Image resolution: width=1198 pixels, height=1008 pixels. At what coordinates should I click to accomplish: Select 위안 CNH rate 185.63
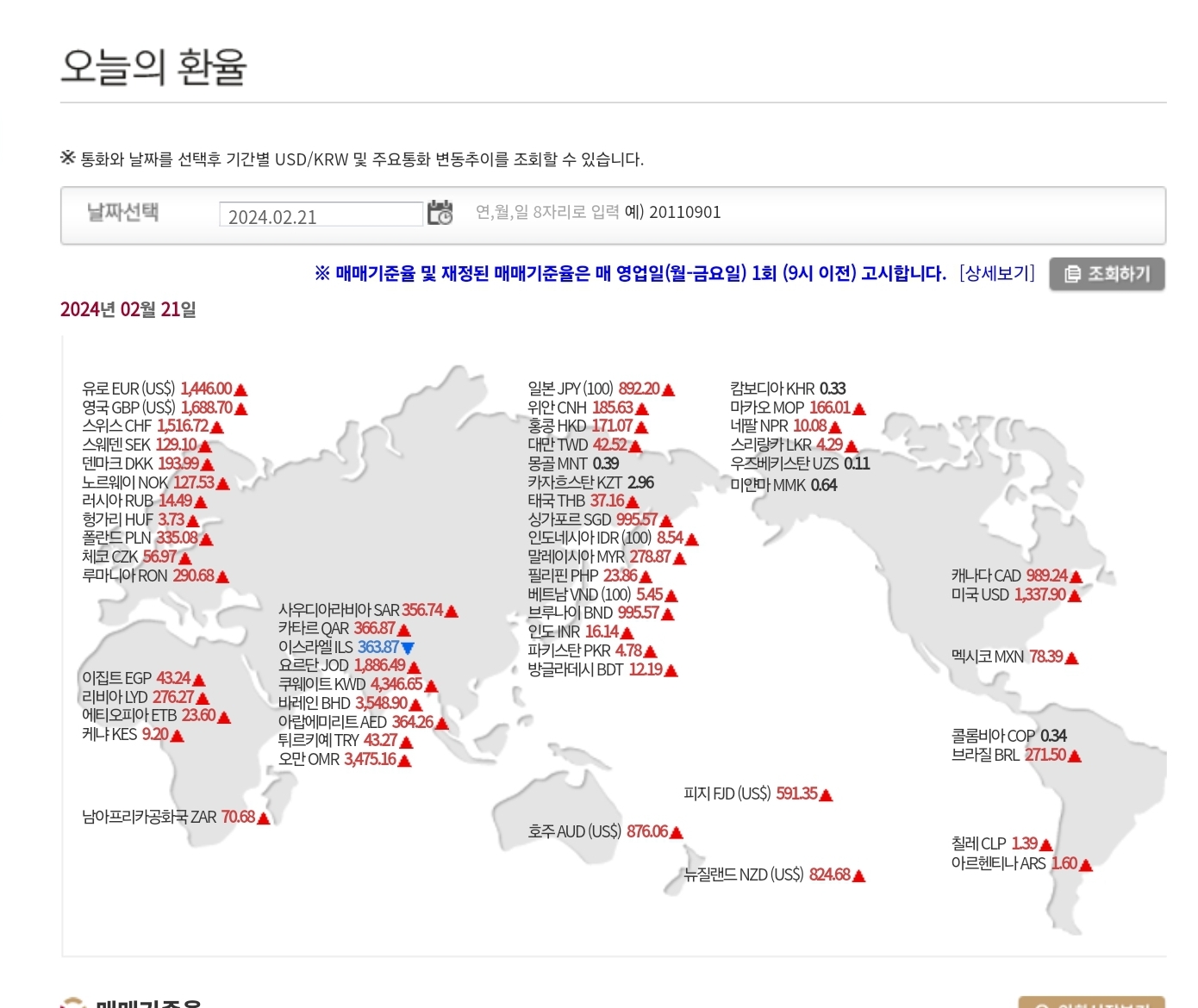[613, 408]
